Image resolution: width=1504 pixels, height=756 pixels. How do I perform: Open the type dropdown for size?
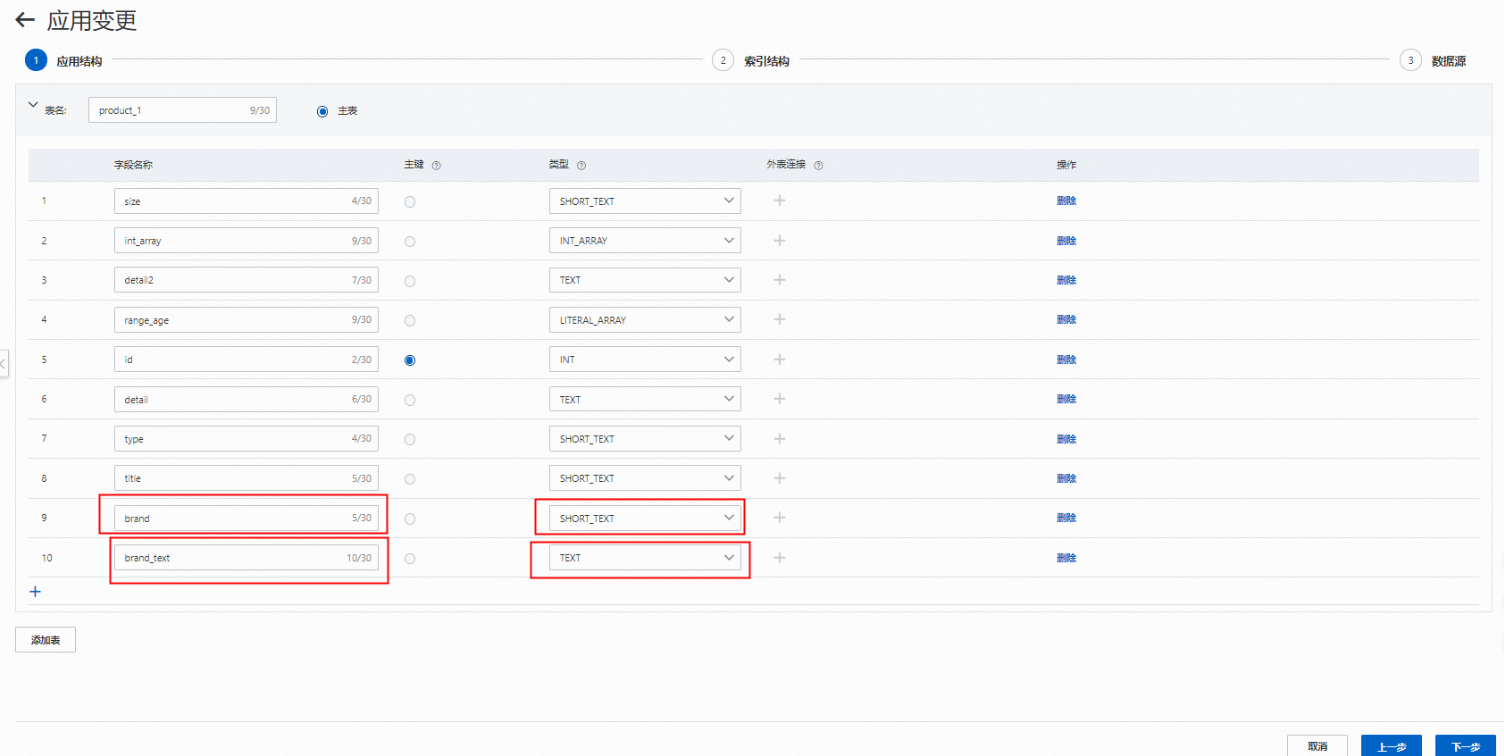point(645,201)
